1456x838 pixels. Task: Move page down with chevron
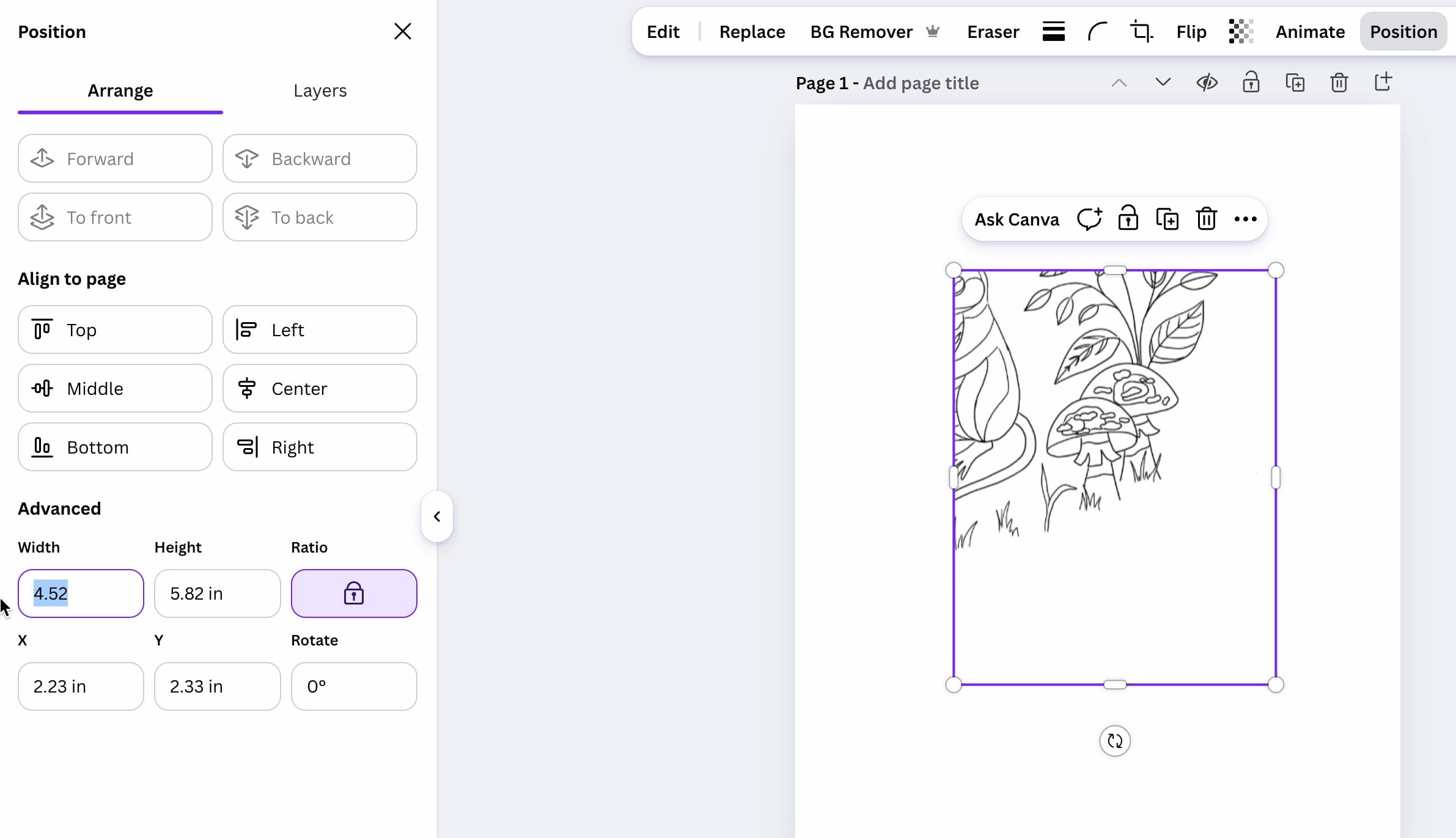[1163, 82]
